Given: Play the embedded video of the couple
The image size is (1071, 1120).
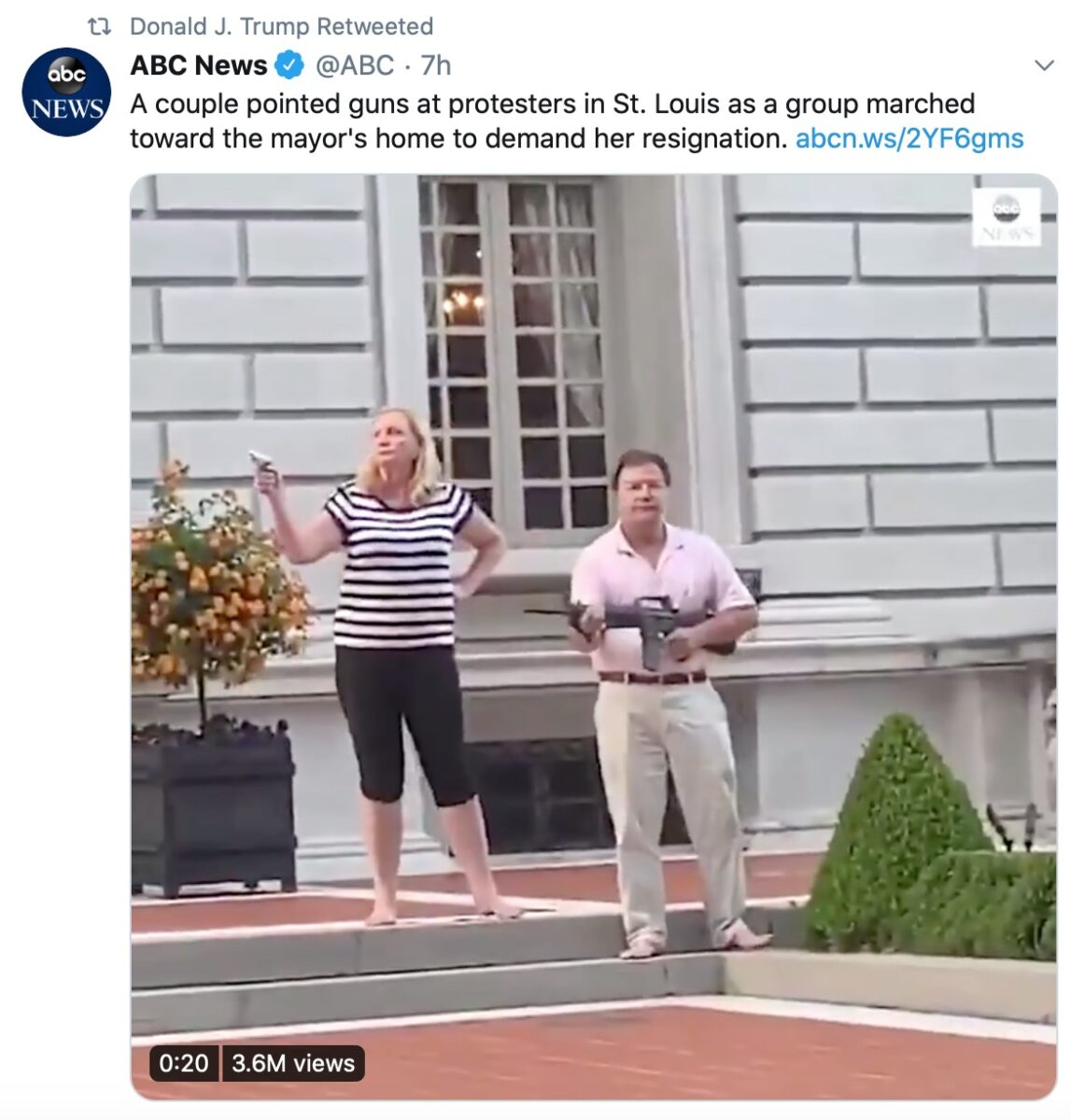Looking at the screenshot, I should (x=594, y=637).
